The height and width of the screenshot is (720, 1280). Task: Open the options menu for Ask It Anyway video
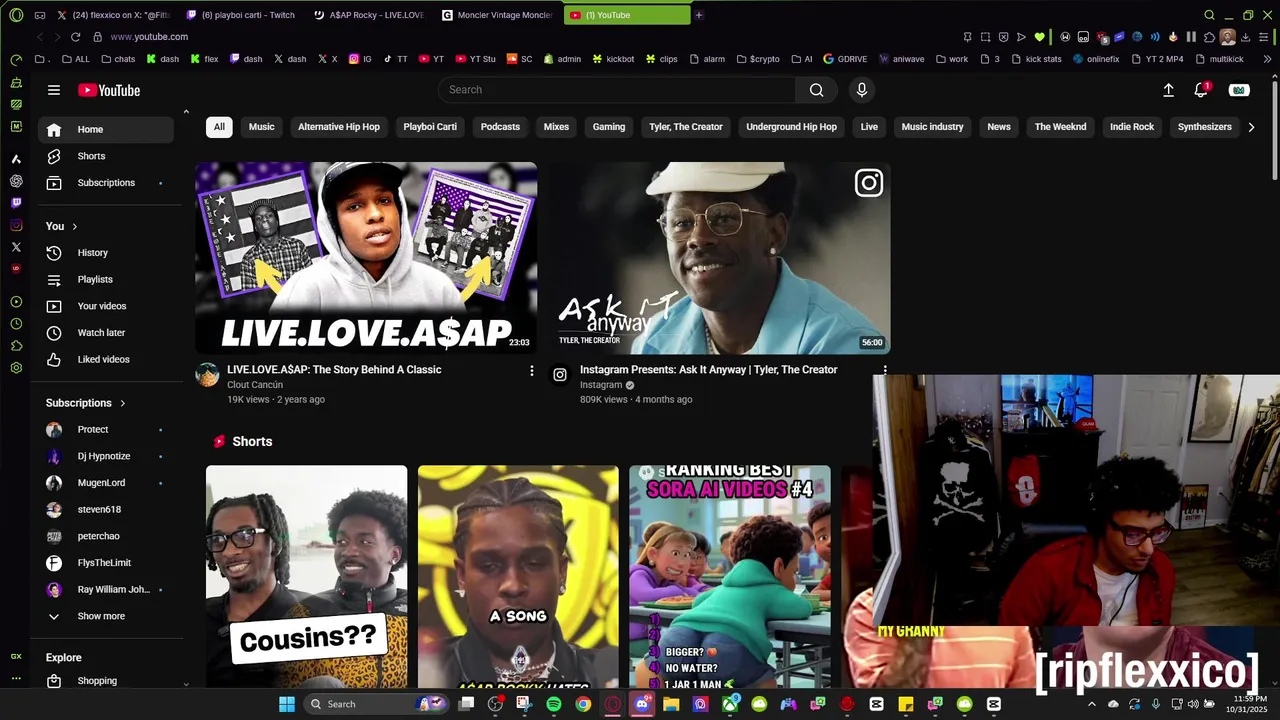coord(885,371)
